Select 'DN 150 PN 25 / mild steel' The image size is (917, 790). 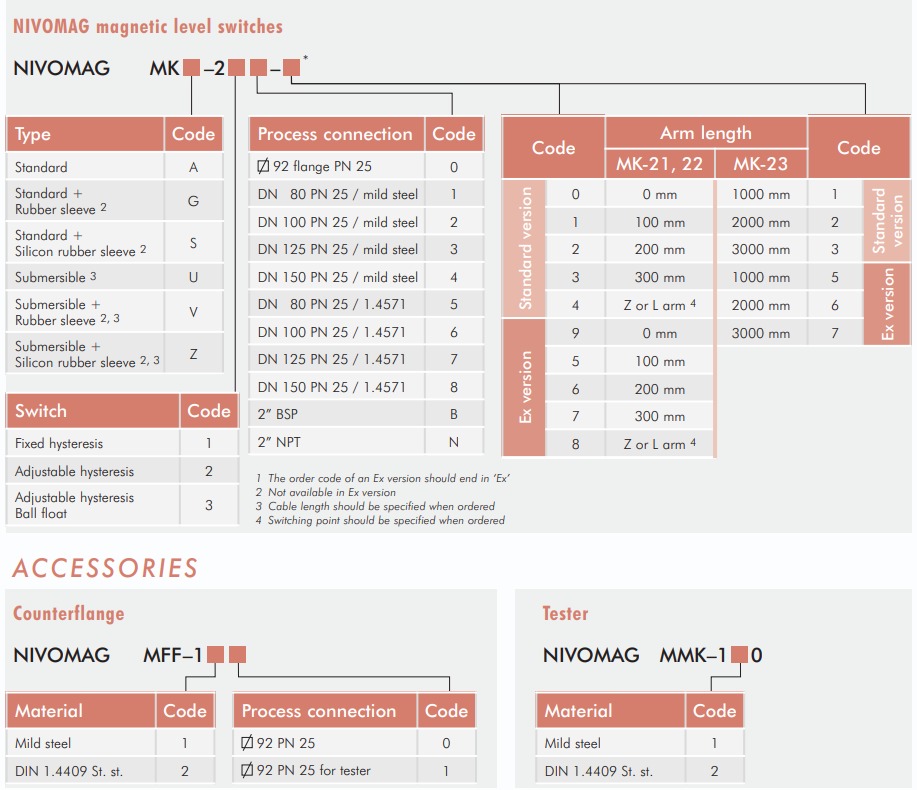pyautogui.click(x=366, y=277)
